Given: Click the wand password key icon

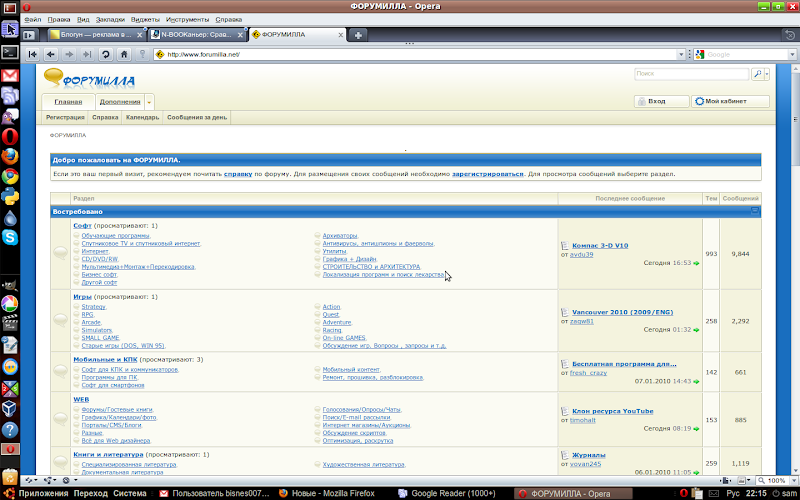Looking at the screenshot, I should point(142,54).
